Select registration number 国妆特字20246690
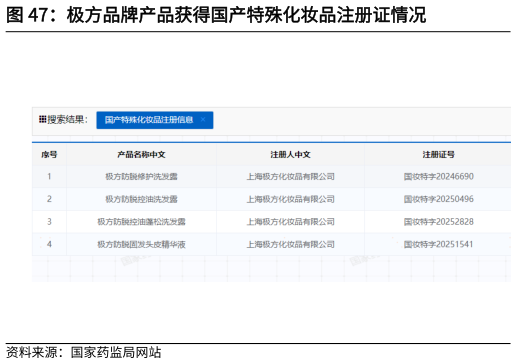 click(438, 176)
